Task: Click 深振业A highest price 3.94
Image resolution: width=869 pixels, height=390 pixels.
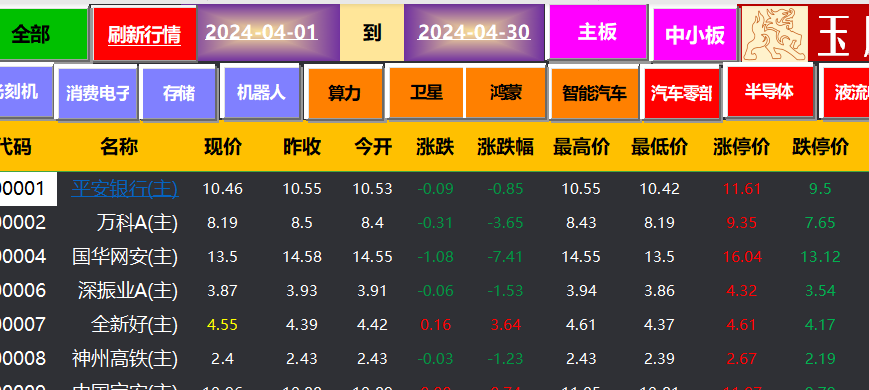Action: click(x=581, y=291)
